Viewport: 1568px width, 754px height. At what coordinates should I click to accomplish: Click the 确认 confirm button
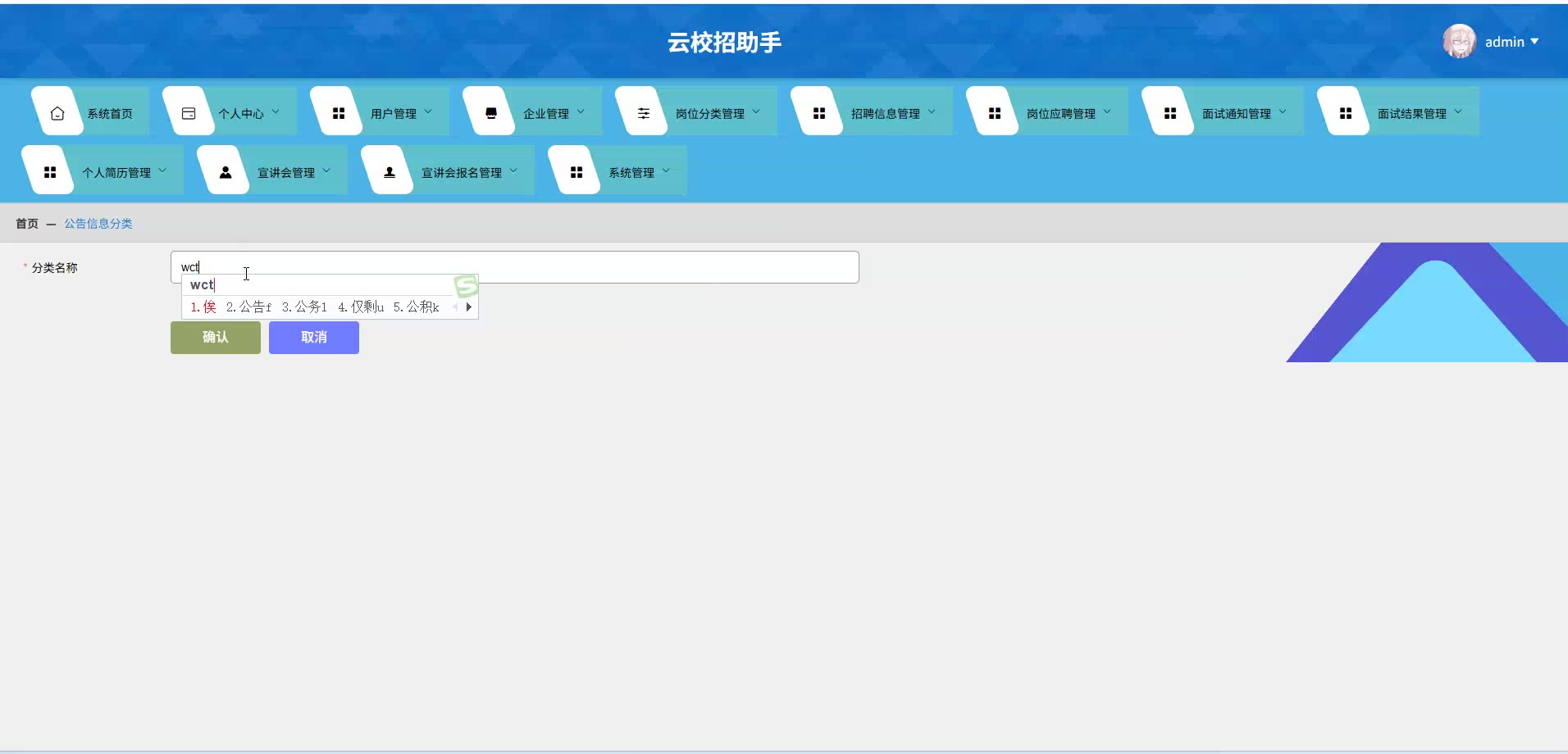coord(216,338)
